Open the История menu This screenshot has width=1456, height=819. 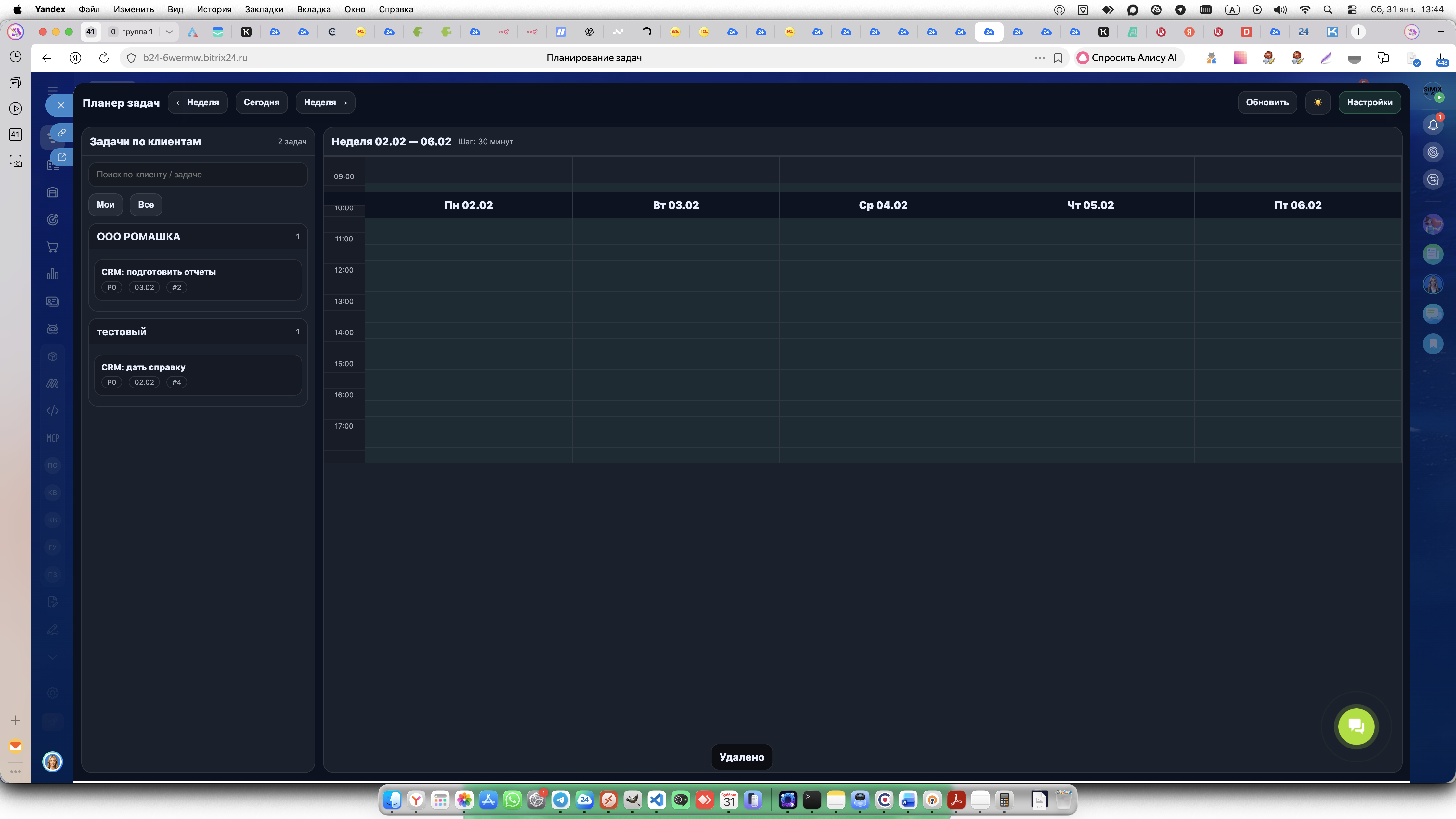214,9
